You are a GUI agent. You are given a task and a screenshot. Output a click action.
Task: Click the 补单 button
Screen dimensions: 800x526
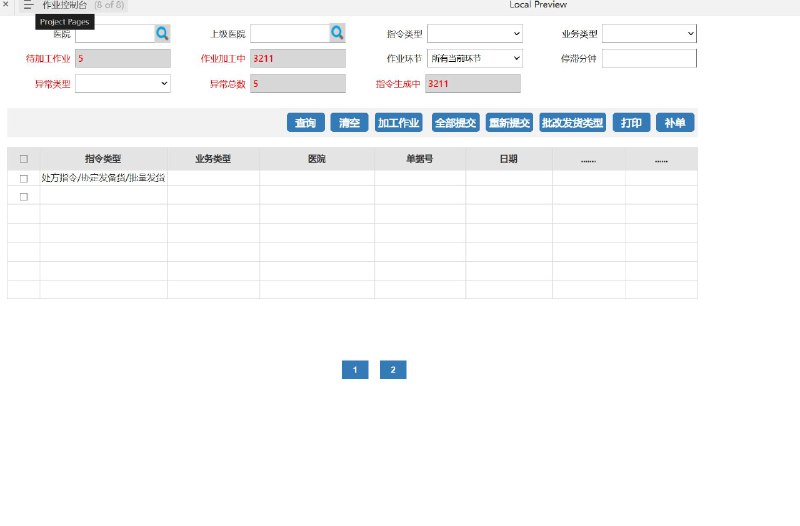[675, 122]
